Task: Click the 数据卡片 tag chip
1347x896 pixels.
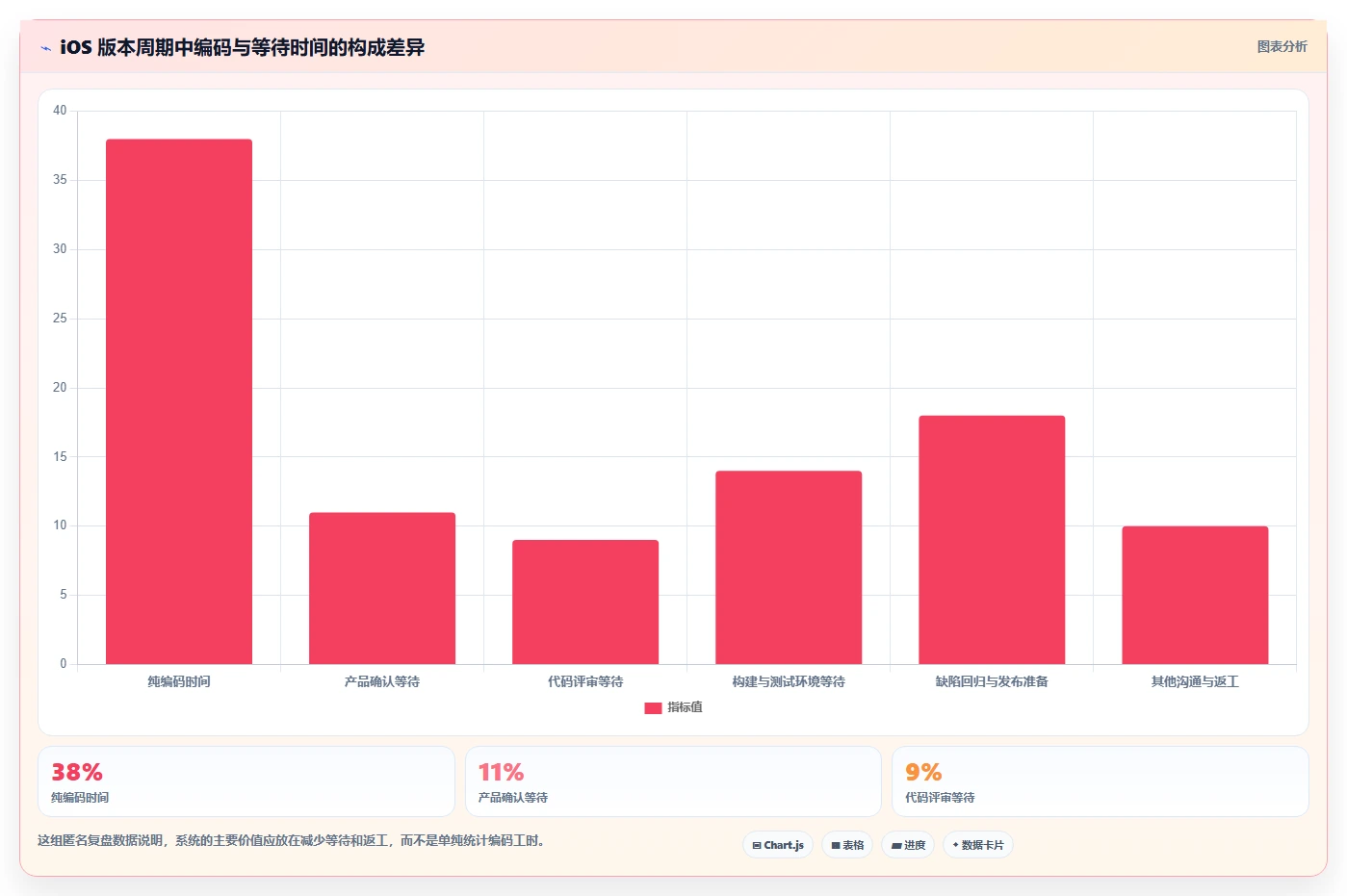Action: (978, 845)
